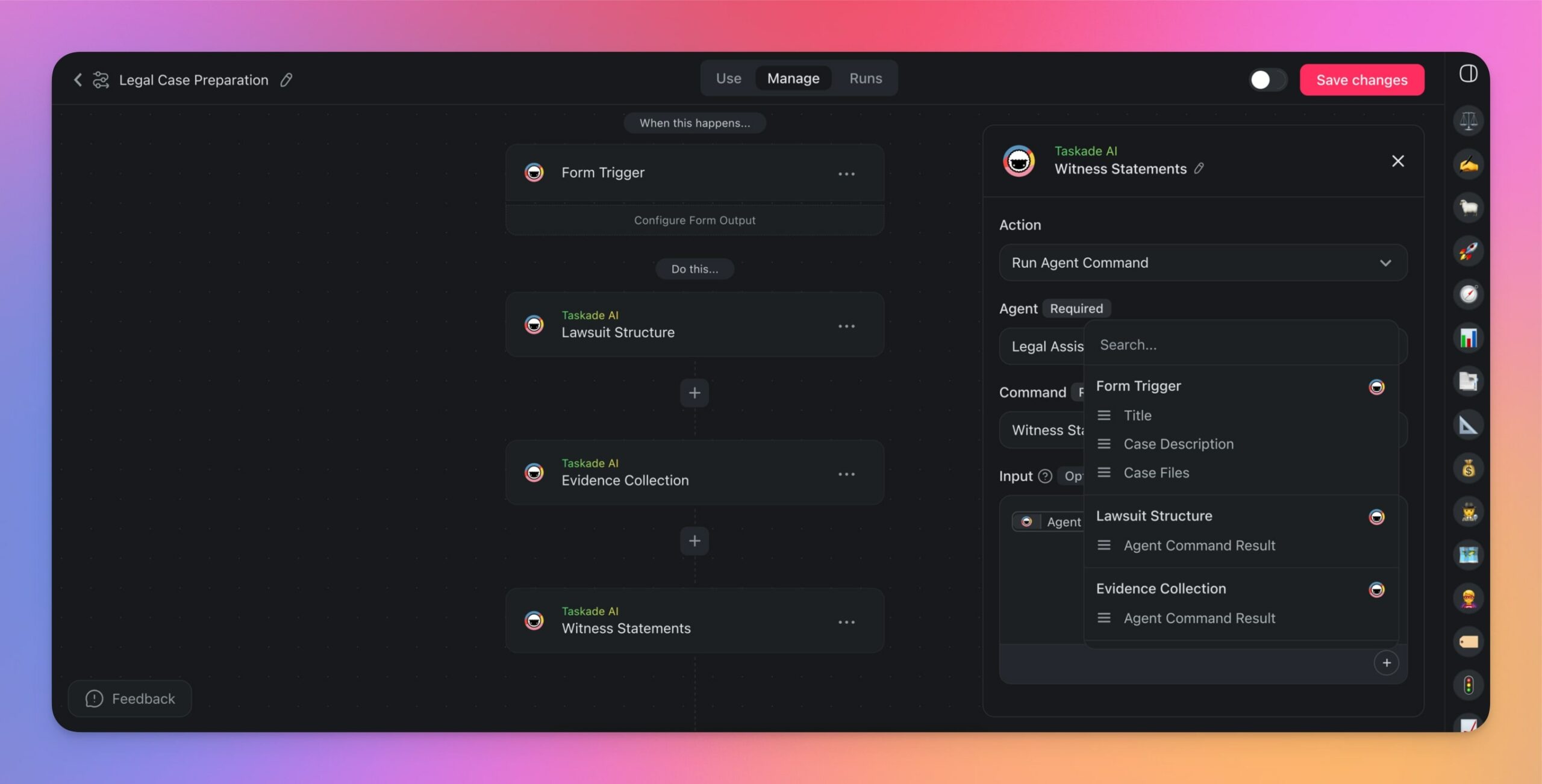
Task: Switch to the Use tab
Action: click(728, 78)
